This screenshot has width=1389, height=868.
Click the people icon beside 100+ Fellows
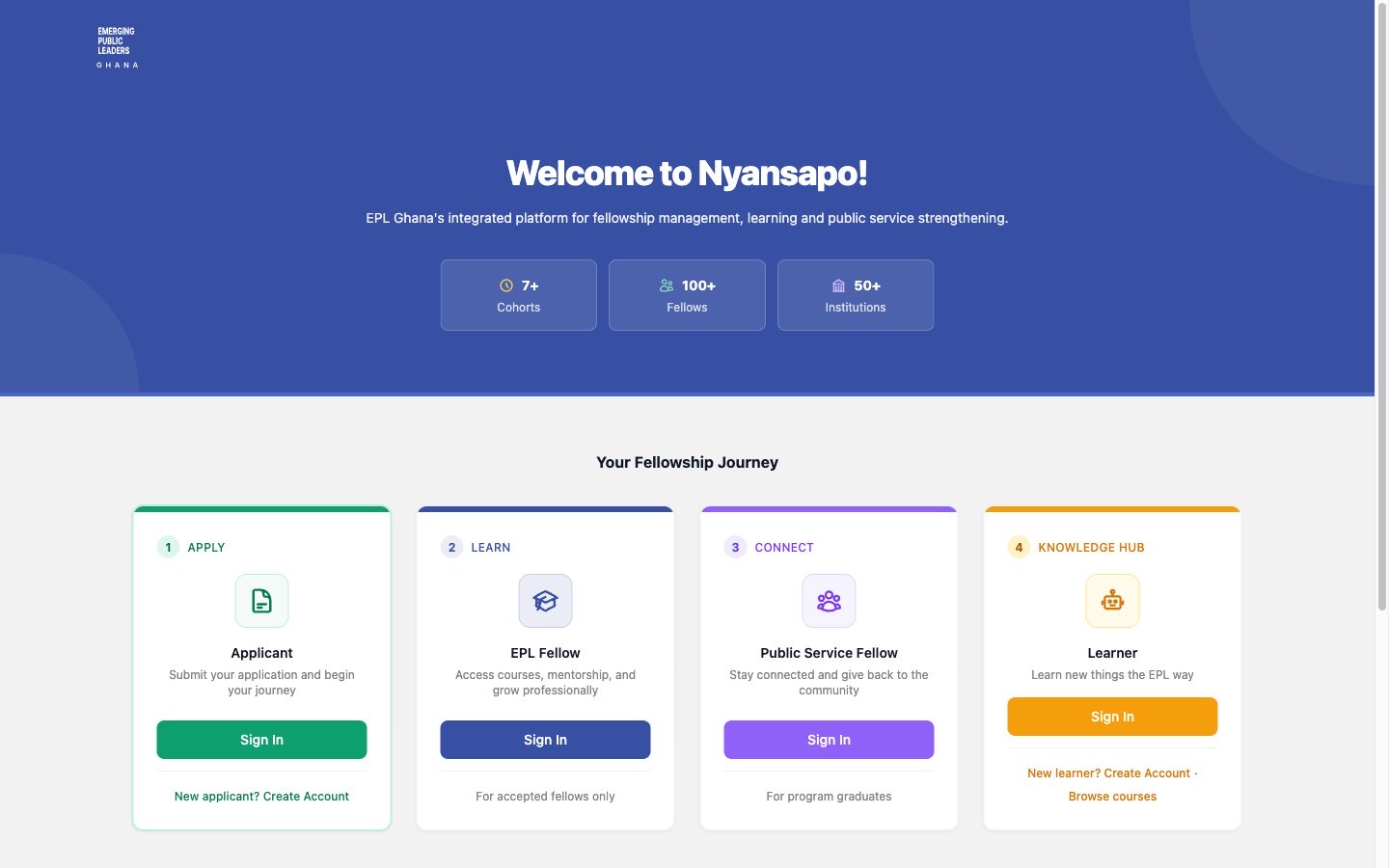tap(667, 285)
